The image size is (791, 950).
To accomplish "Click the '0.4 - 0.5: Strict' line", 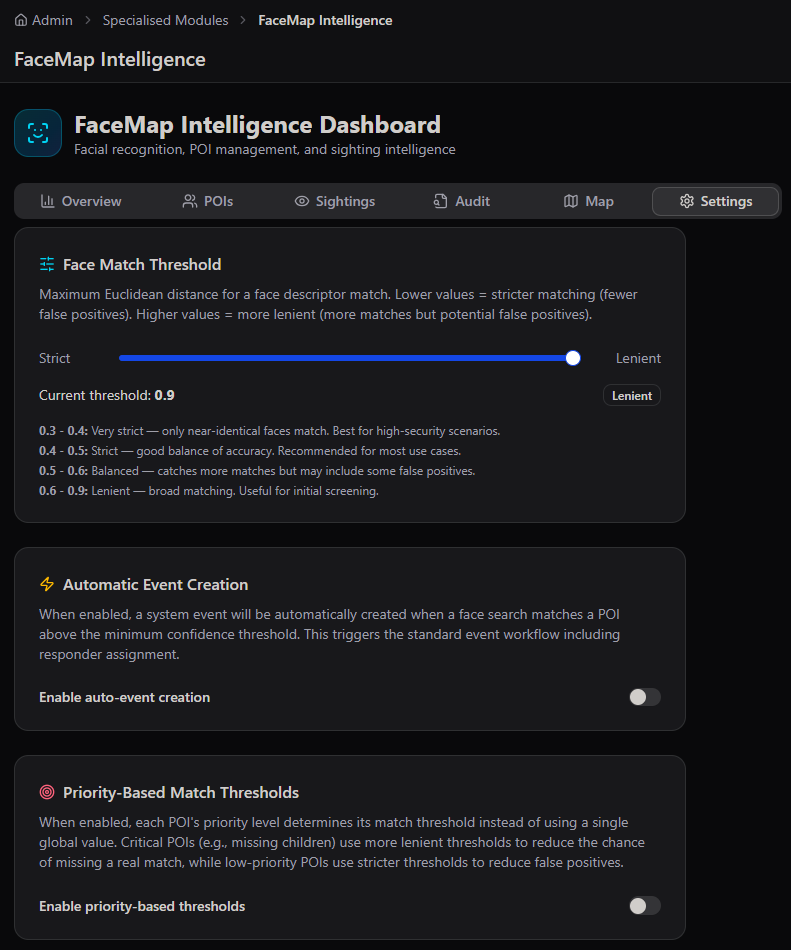I will point(250,451).
